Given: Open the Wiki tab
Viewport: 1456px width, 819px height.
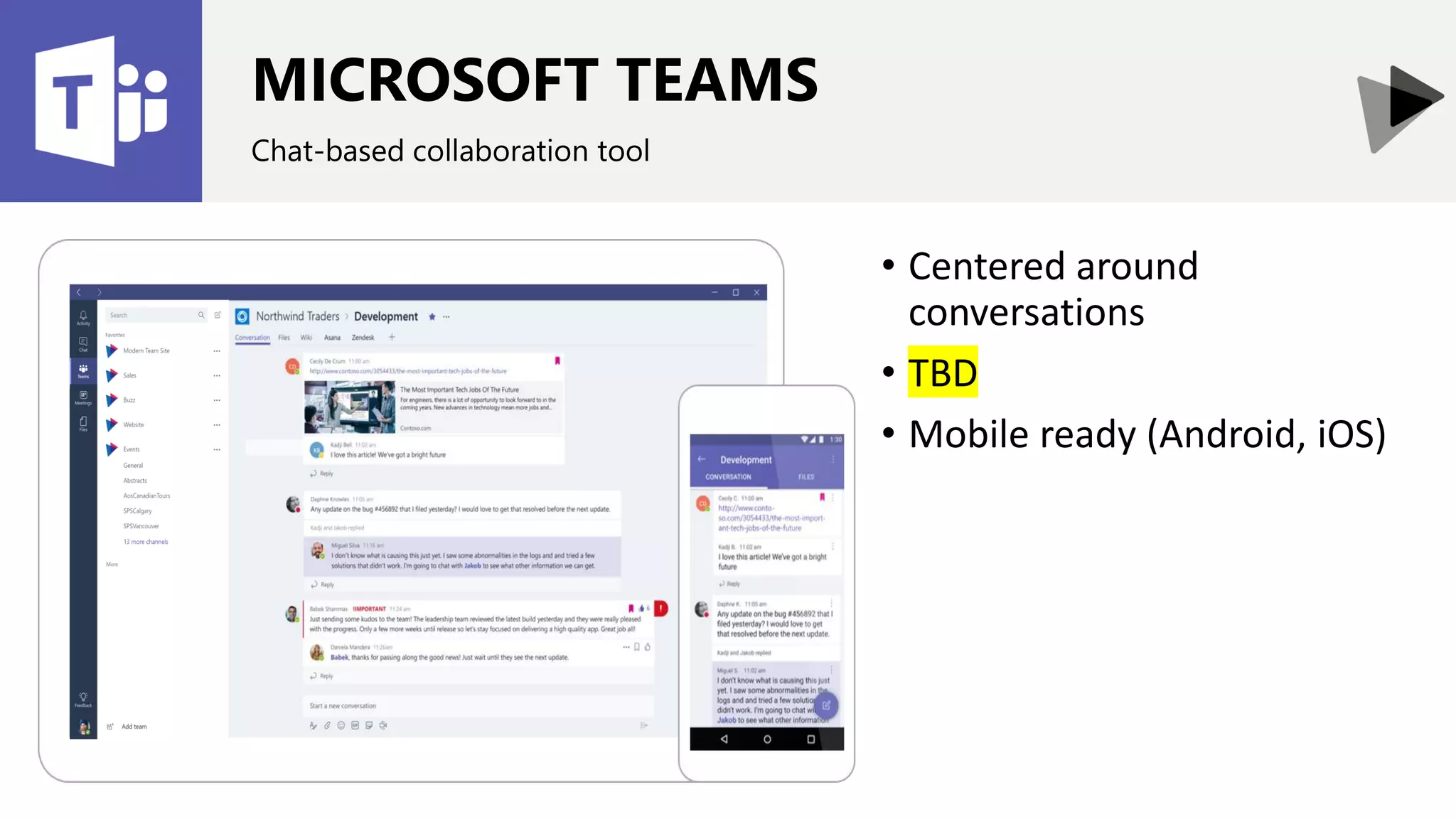Looking at the screenshot, I should pos(306,338).
